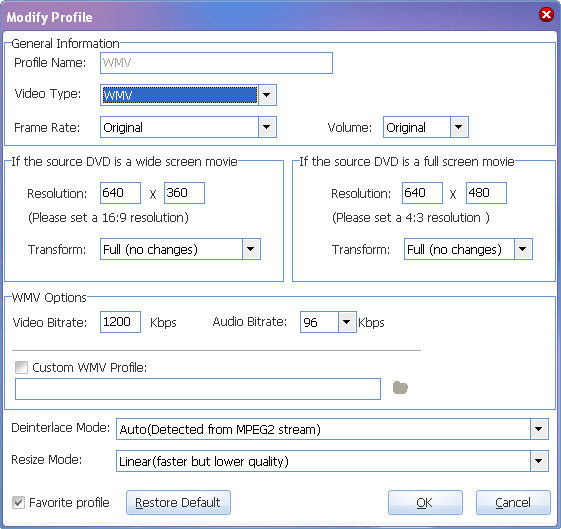Expand full screen Transform dropdown
This screenshot has height=529, width=561.
pyautogui.click(x=523, y=249)
